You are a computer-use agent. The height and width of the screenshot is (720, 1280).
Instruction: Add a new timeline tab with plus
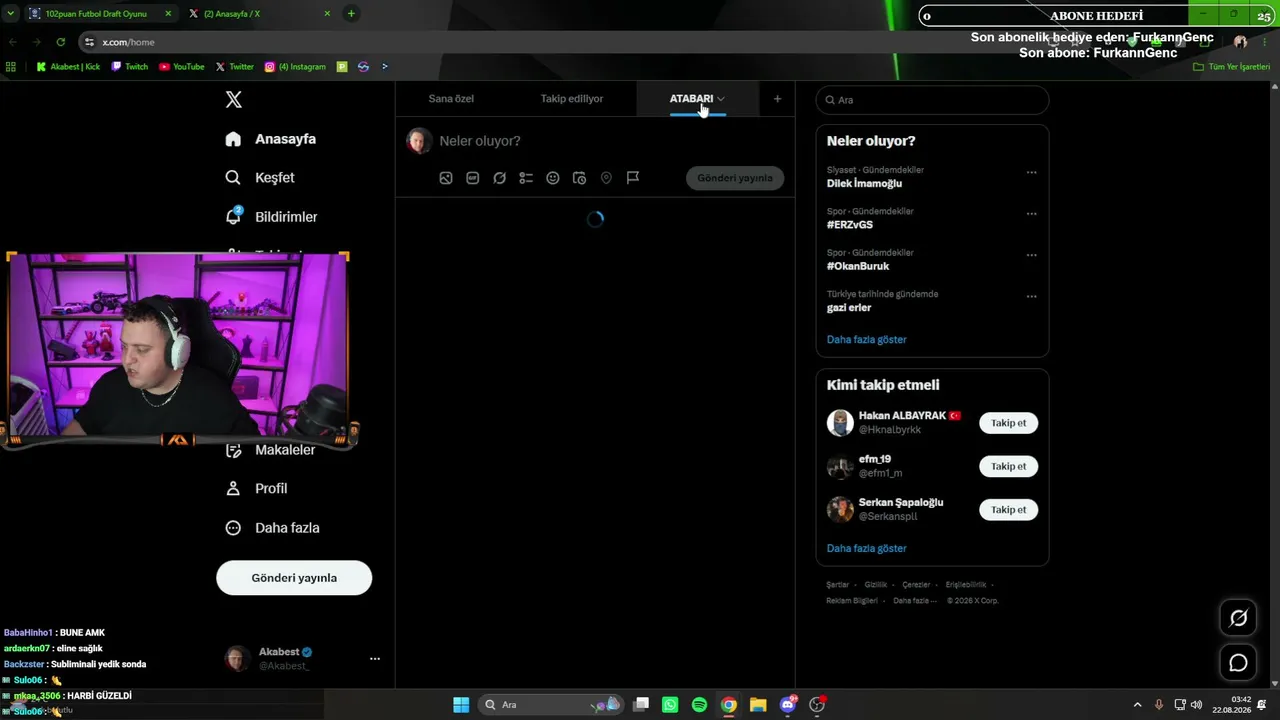tap(777, 99)
